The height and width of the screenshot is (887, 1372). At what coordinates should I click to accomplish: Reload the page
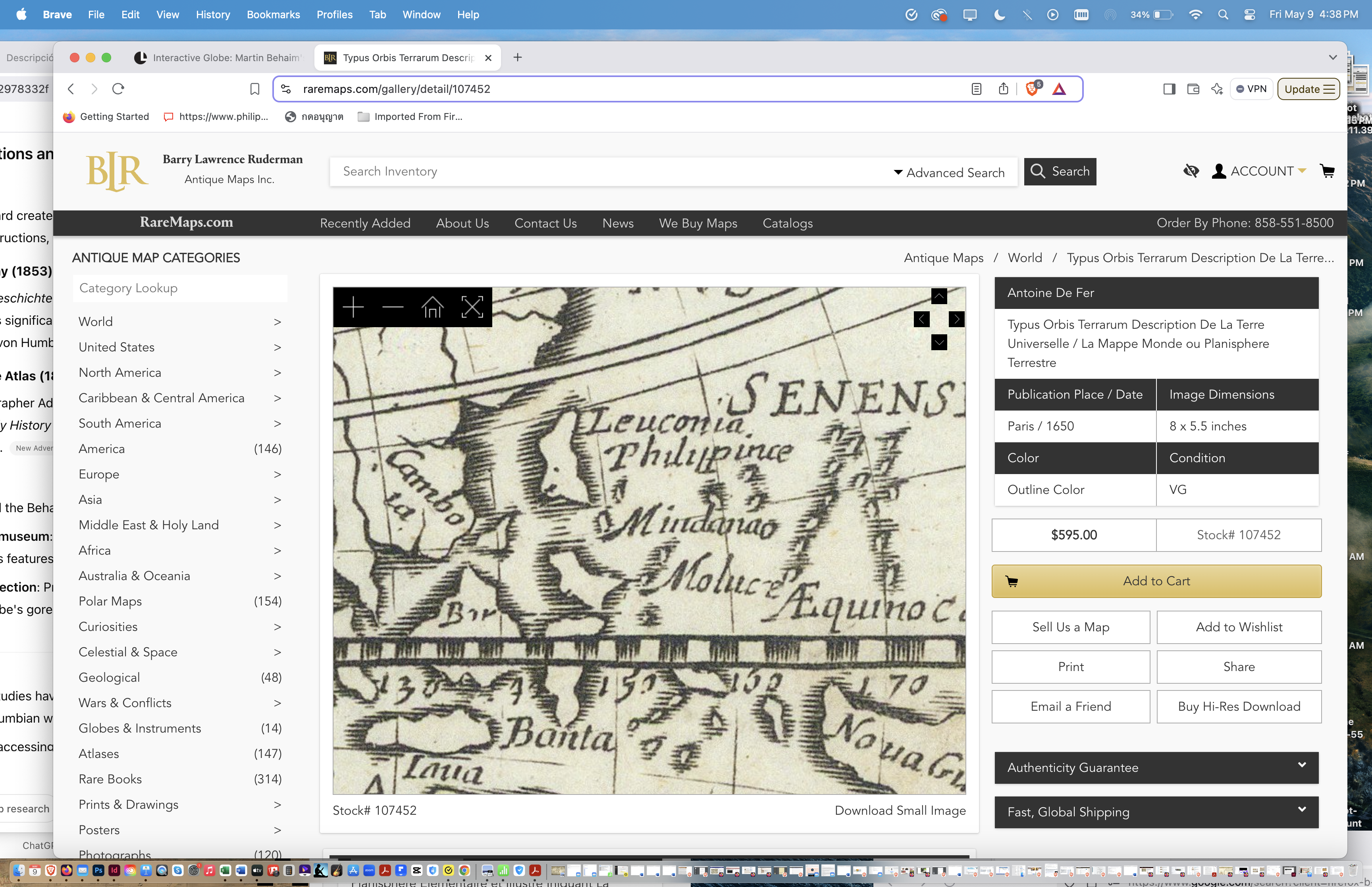[118, 89]
